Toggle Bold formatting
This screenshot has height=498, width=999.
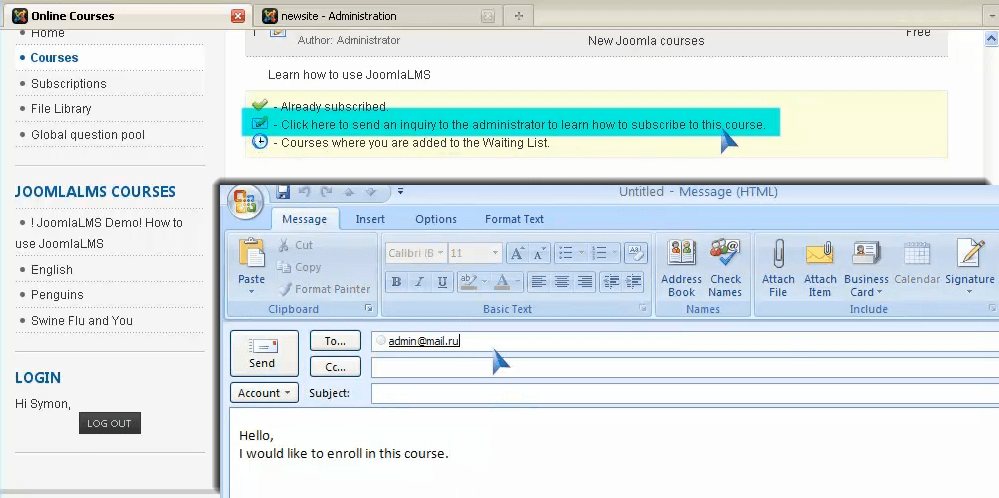tap(396, 281)
